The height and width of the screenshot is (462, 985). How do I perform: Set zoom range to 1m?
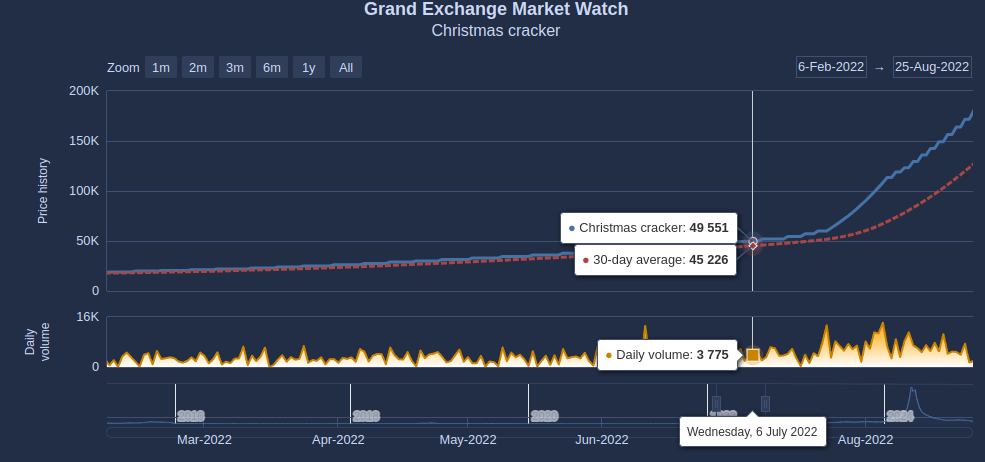click(x=161, y=67)
